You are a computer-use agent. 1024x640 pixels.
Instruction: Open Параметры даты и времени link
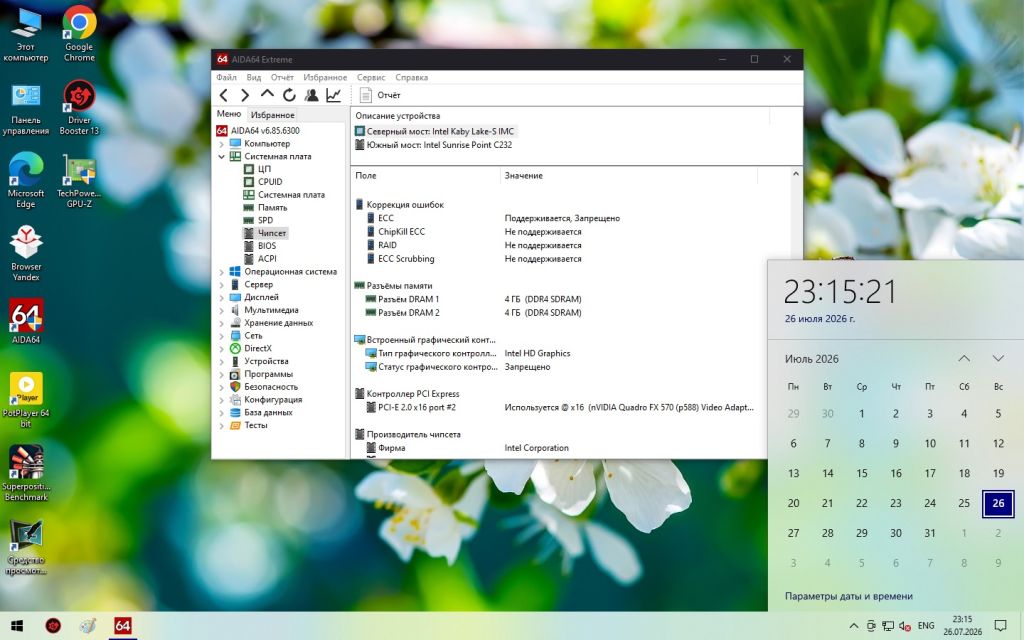(848, 596)
